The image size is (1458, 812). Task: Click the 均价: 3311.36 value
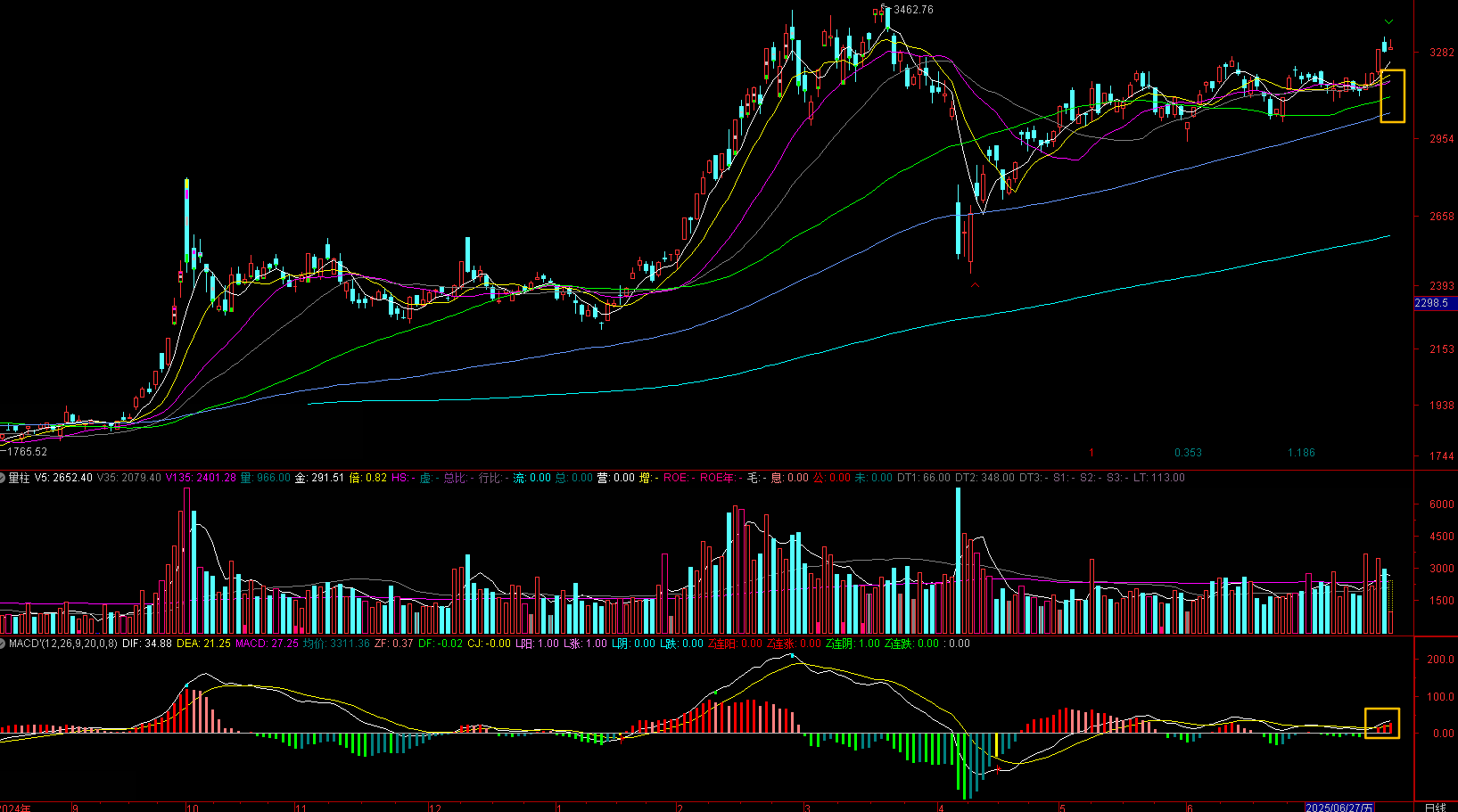pos(336,644)
